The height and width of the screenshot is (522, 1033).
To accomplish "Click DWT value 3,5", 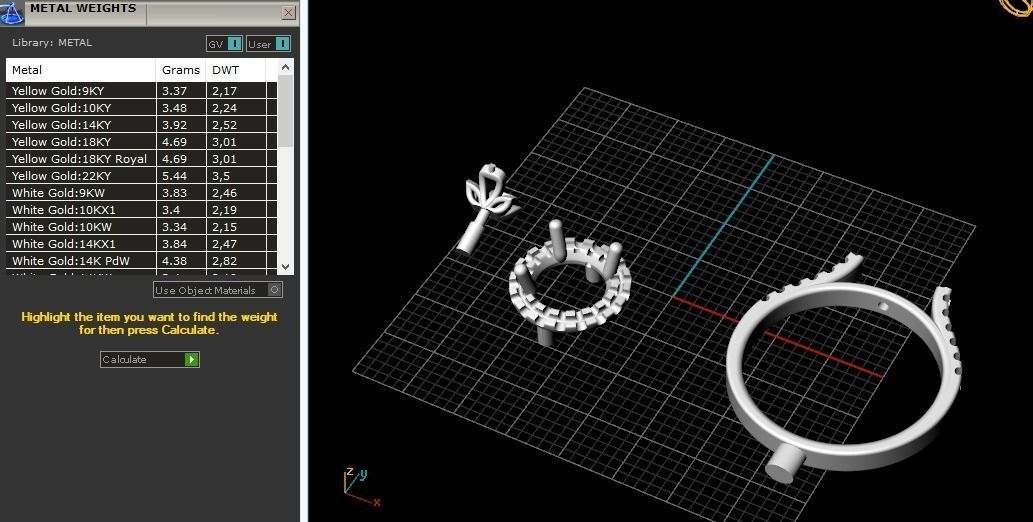I will coord(221,176).
